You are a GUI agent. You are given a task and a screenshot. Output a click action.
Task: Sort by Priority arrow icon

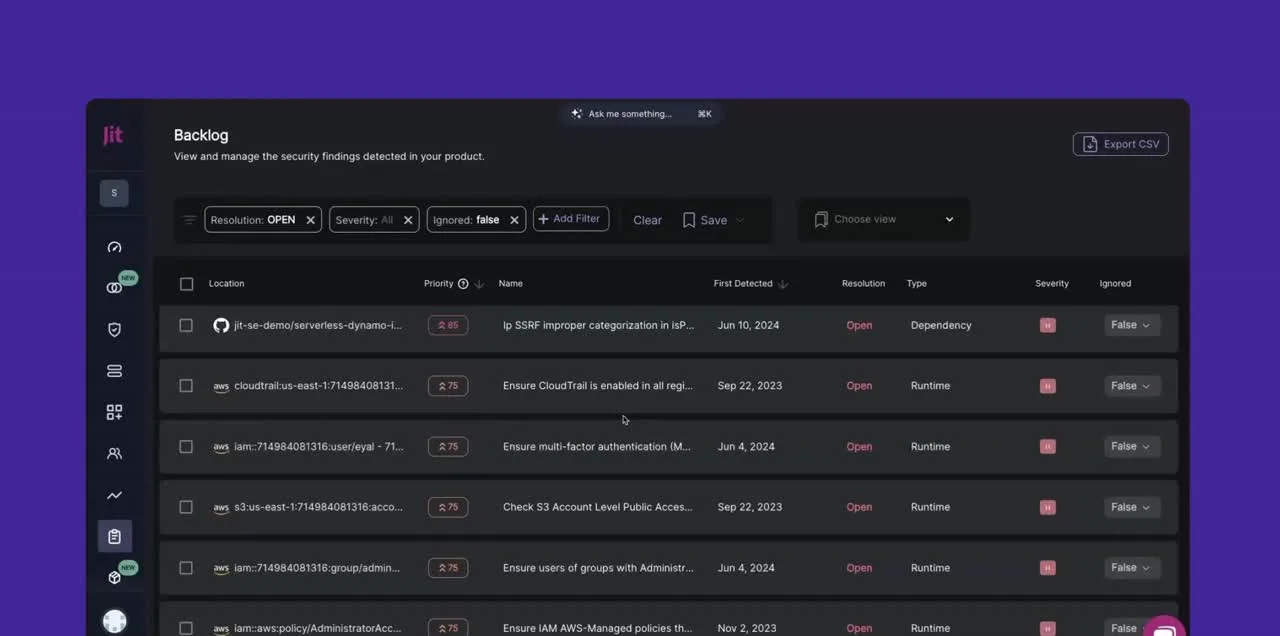click(x=479, y=284)
